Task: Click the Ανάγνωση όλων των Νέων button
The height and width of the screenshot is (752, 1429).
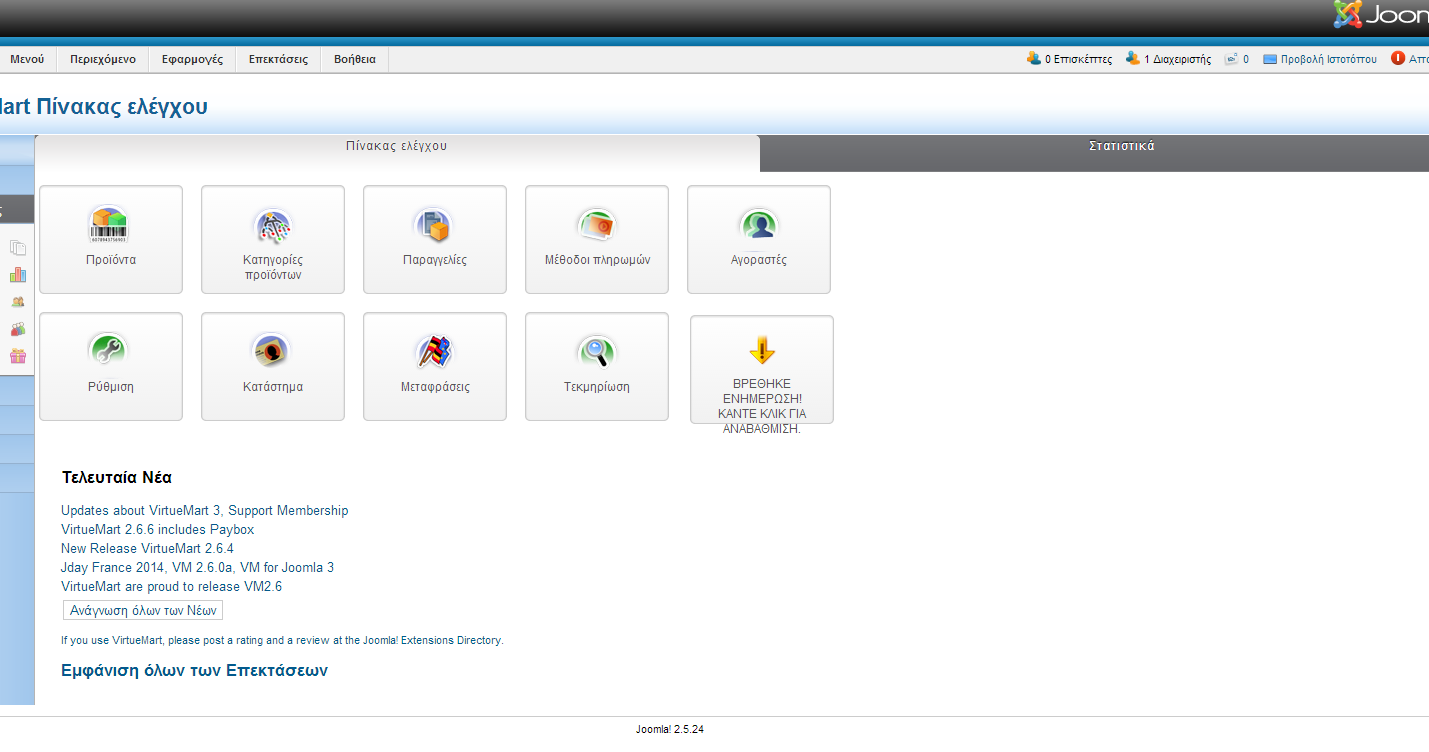Action: click(143, 610)
